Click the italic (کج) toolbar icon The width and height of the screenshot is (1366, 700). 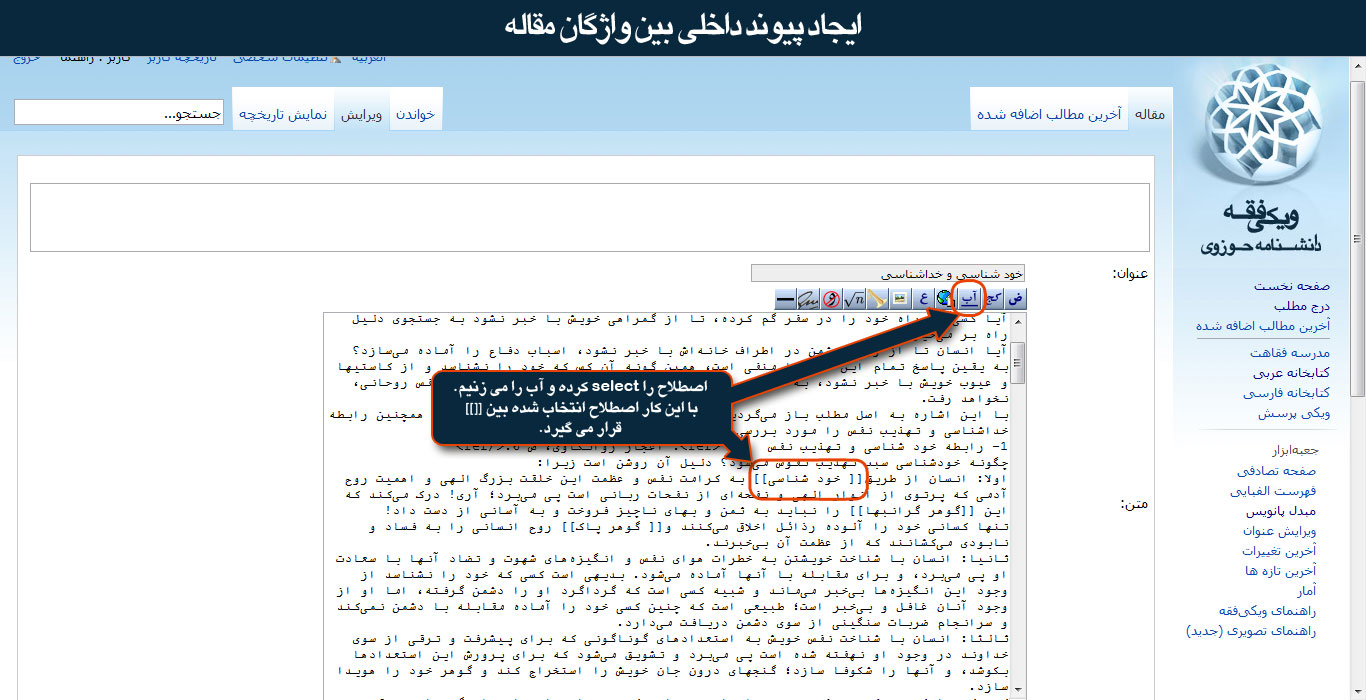click(992, 298)
